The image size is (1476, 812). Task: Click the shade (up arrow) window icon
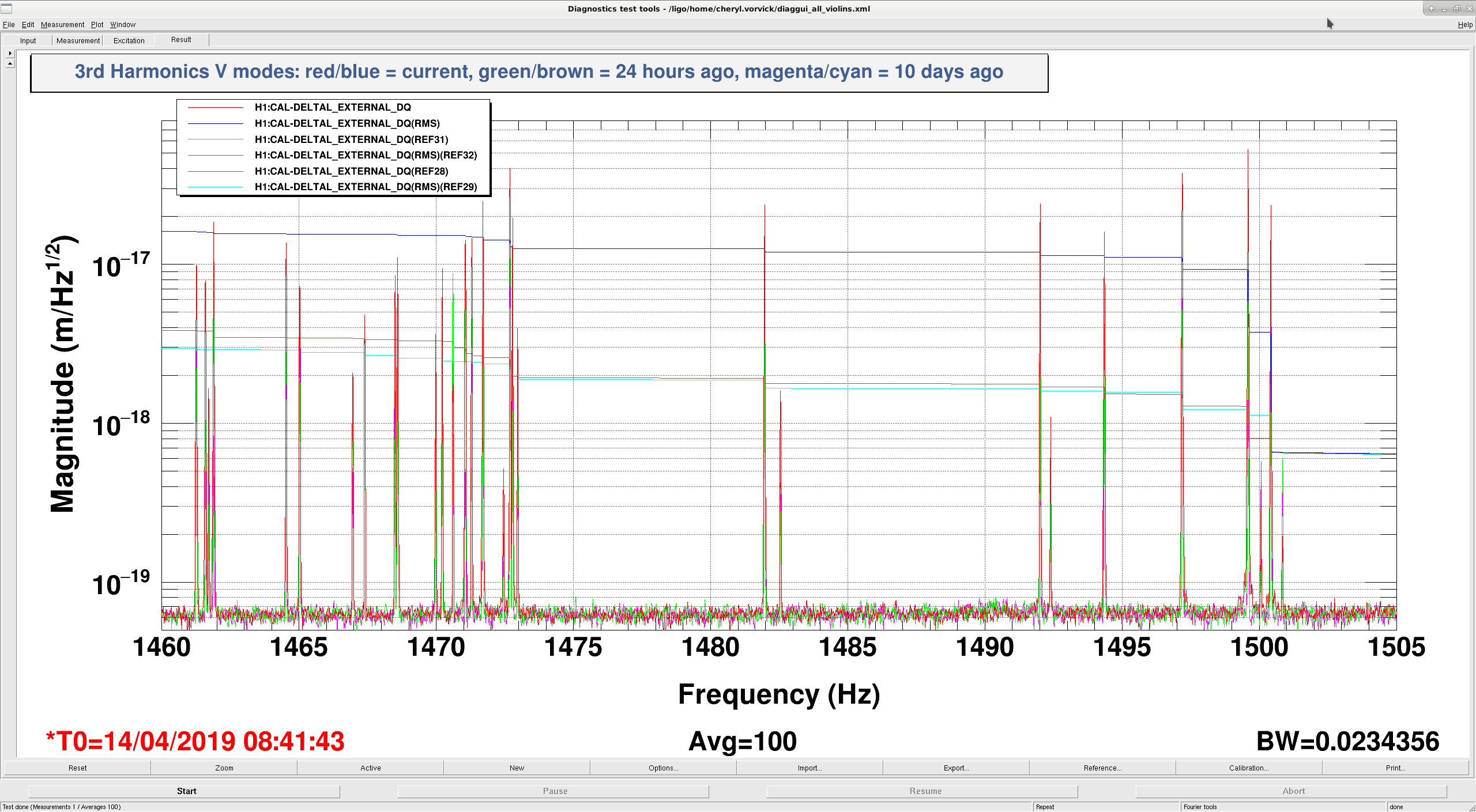1431,9
